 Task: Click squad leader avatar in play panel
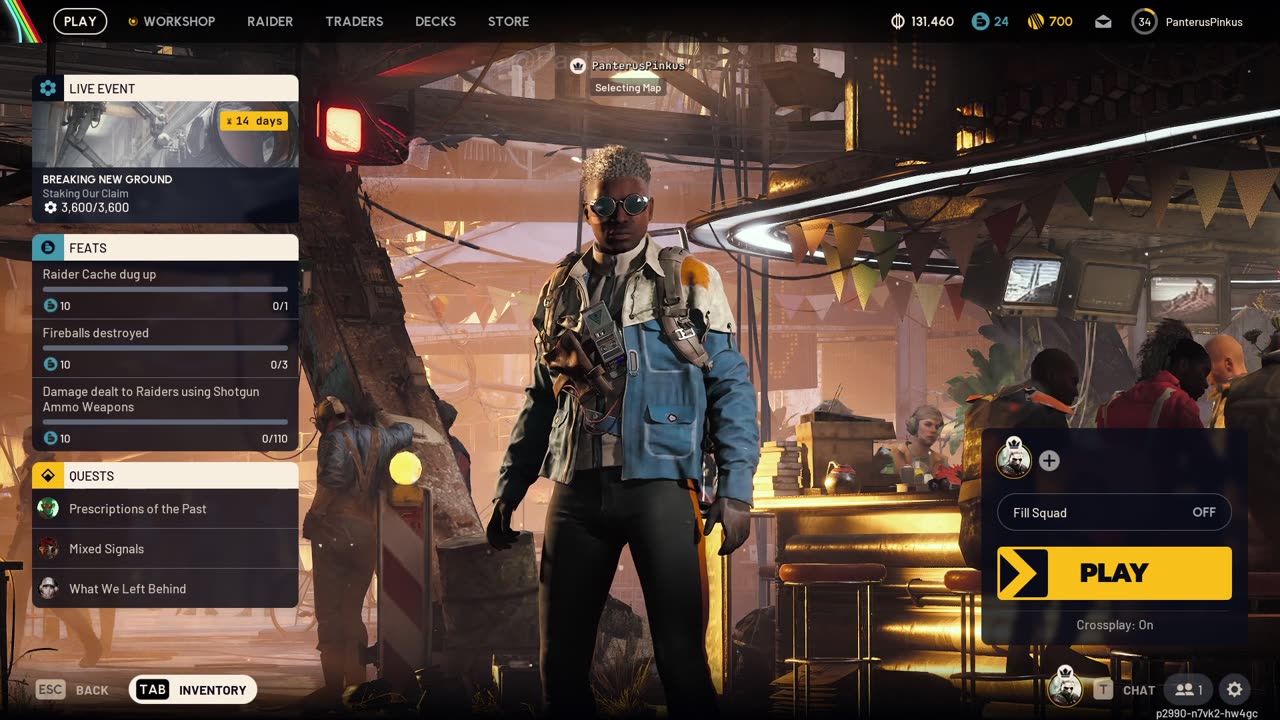[x=1014, y=458]
